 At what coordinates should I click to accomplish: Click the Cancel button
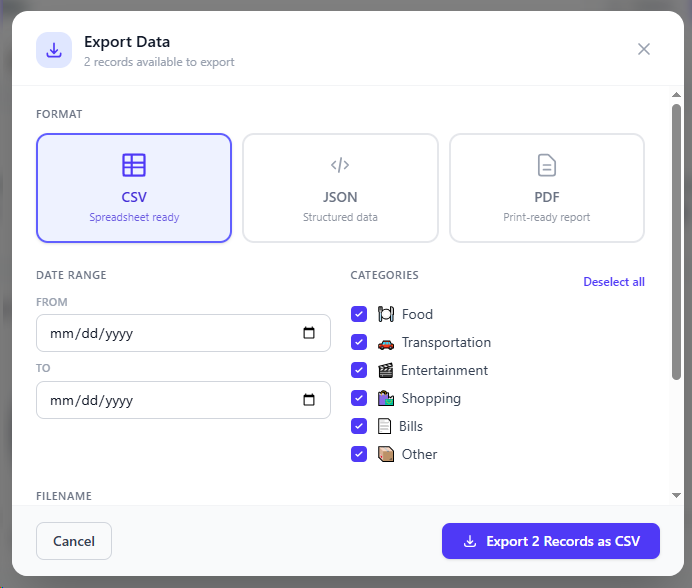click(x=74, y=541)
